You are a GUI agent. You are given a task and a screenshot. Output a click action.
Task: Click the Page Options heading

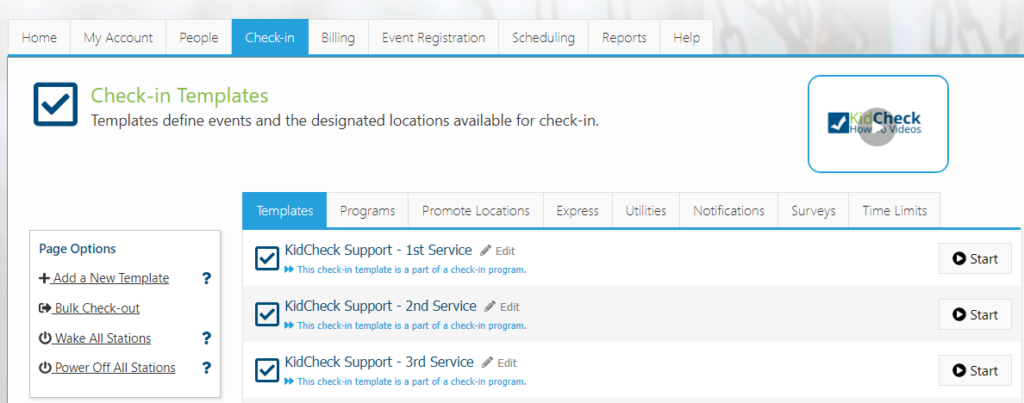click(78, 249)
